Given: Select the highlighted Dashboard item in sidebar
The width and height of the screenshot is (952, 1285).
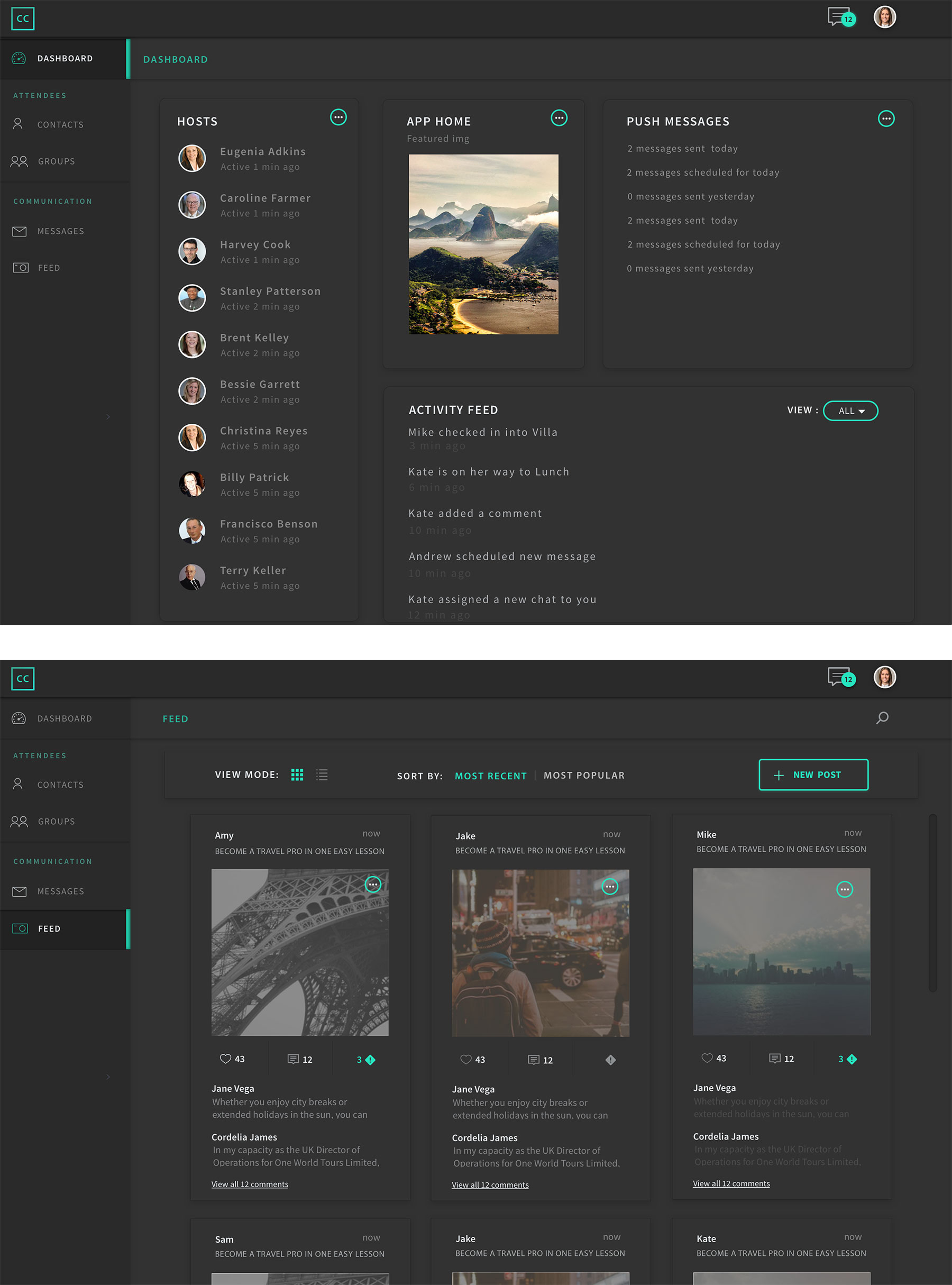Looking at the screenshot, I should [63, 59].
